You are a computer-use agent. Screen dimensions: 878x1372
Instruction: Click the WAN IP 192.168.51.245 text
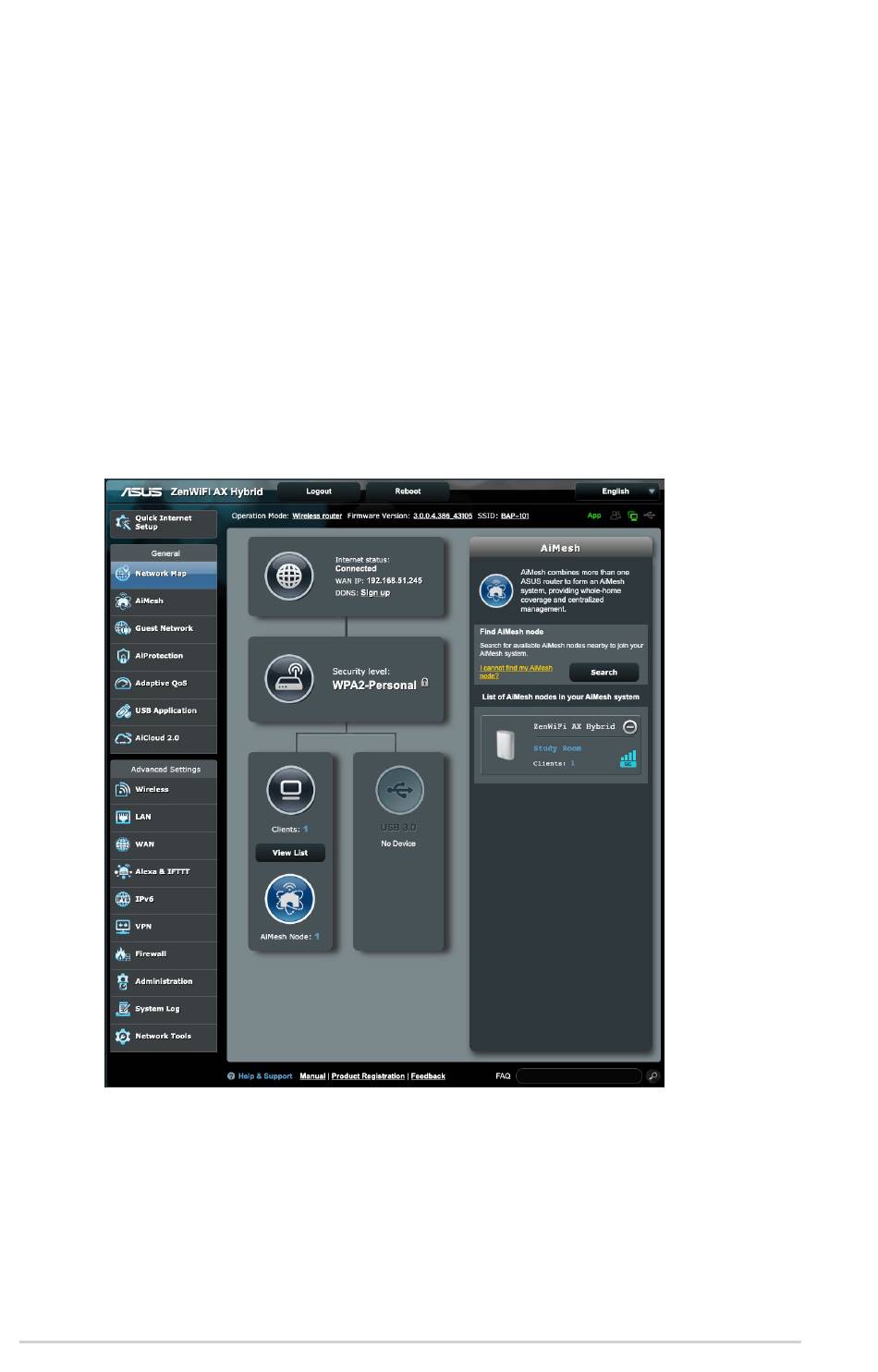coord(395,581)
